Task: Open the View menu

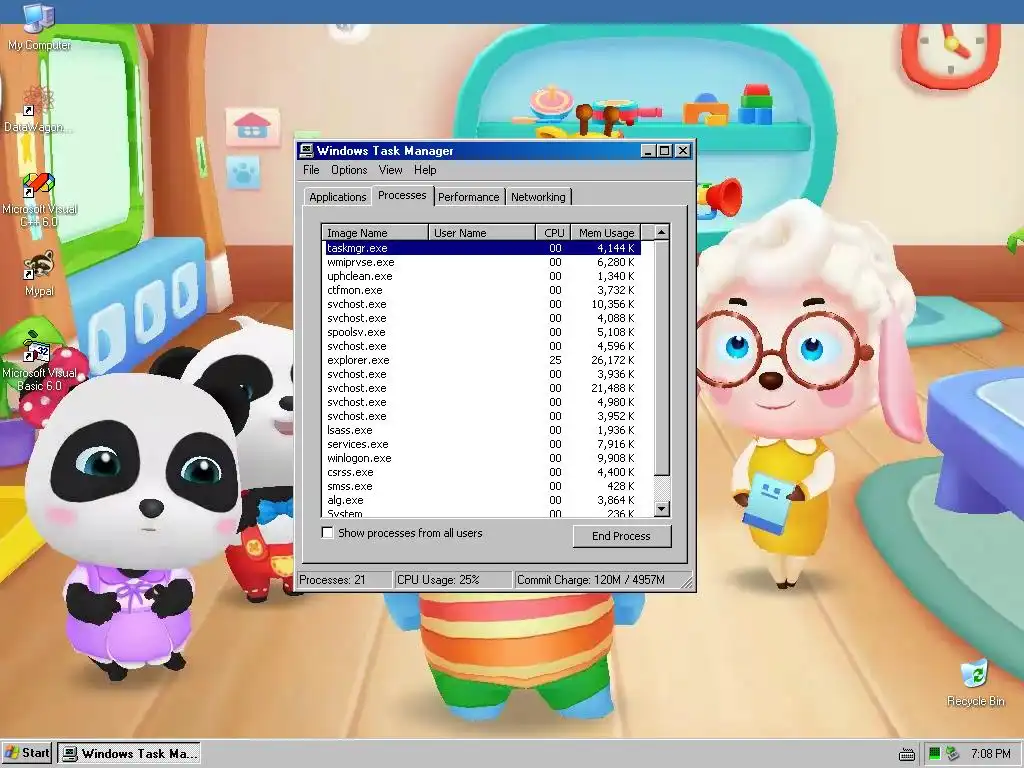Action: 390,170
